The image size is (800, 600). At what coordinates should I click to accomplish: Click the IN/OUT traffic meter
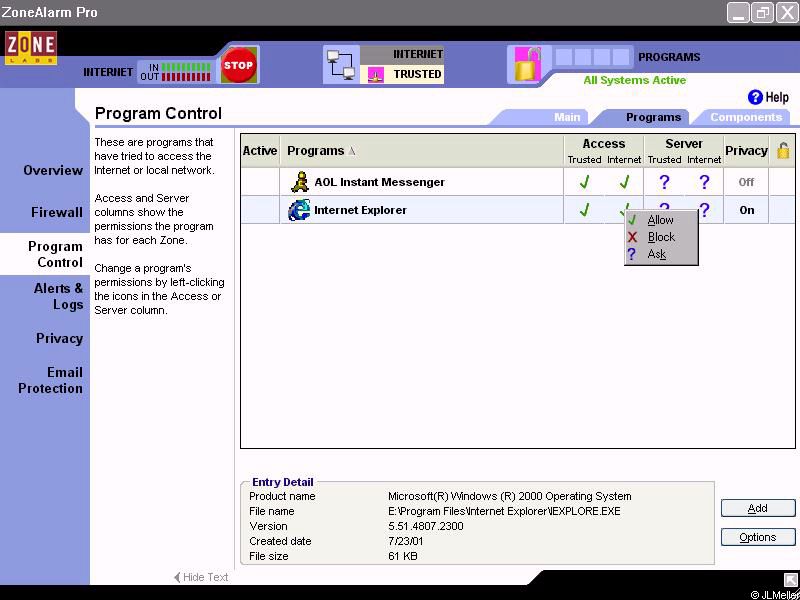pos(176,72)
